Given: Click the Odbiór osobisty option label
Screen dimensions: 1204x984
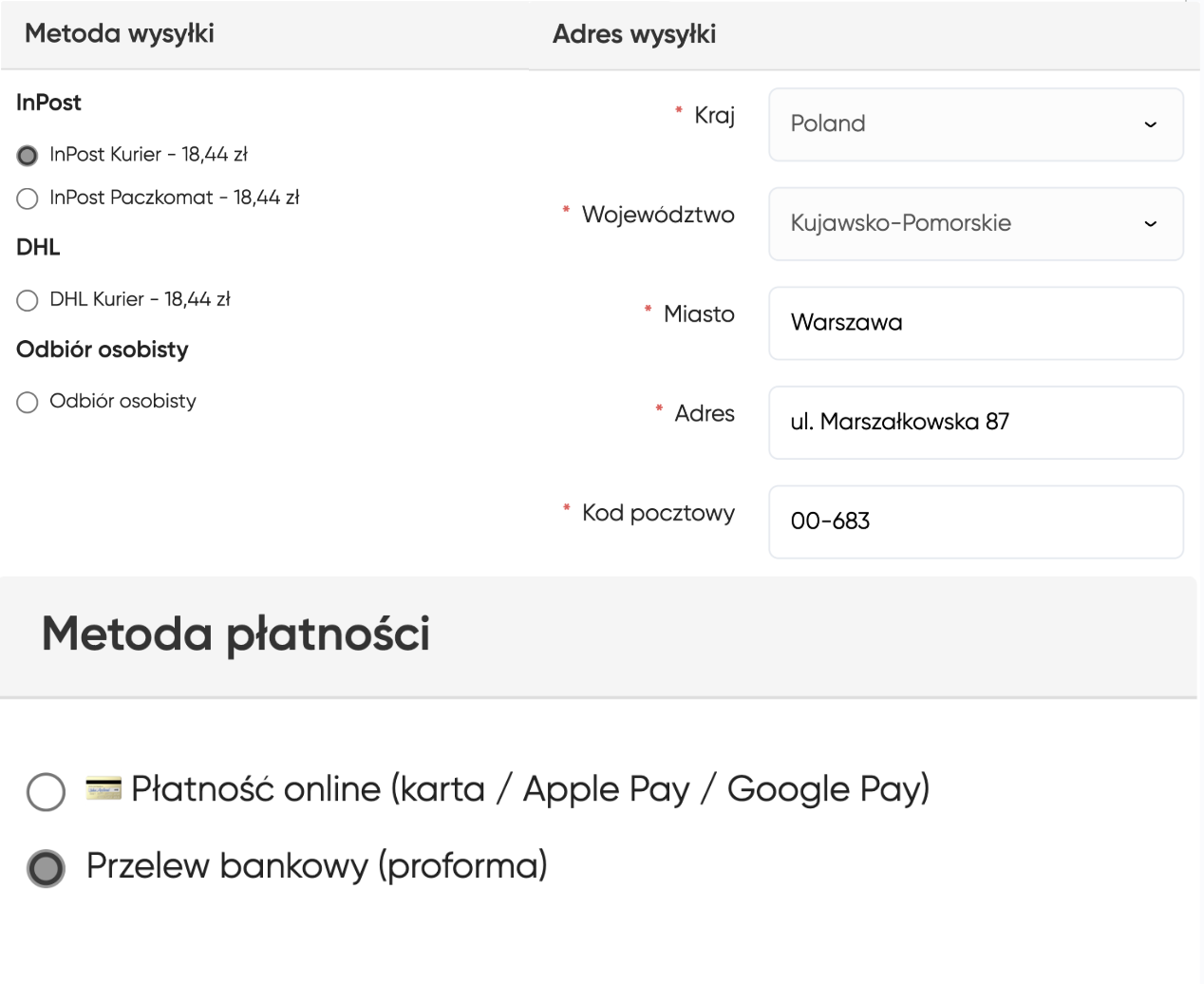Looking at the screenshot, I should [122, 401].
